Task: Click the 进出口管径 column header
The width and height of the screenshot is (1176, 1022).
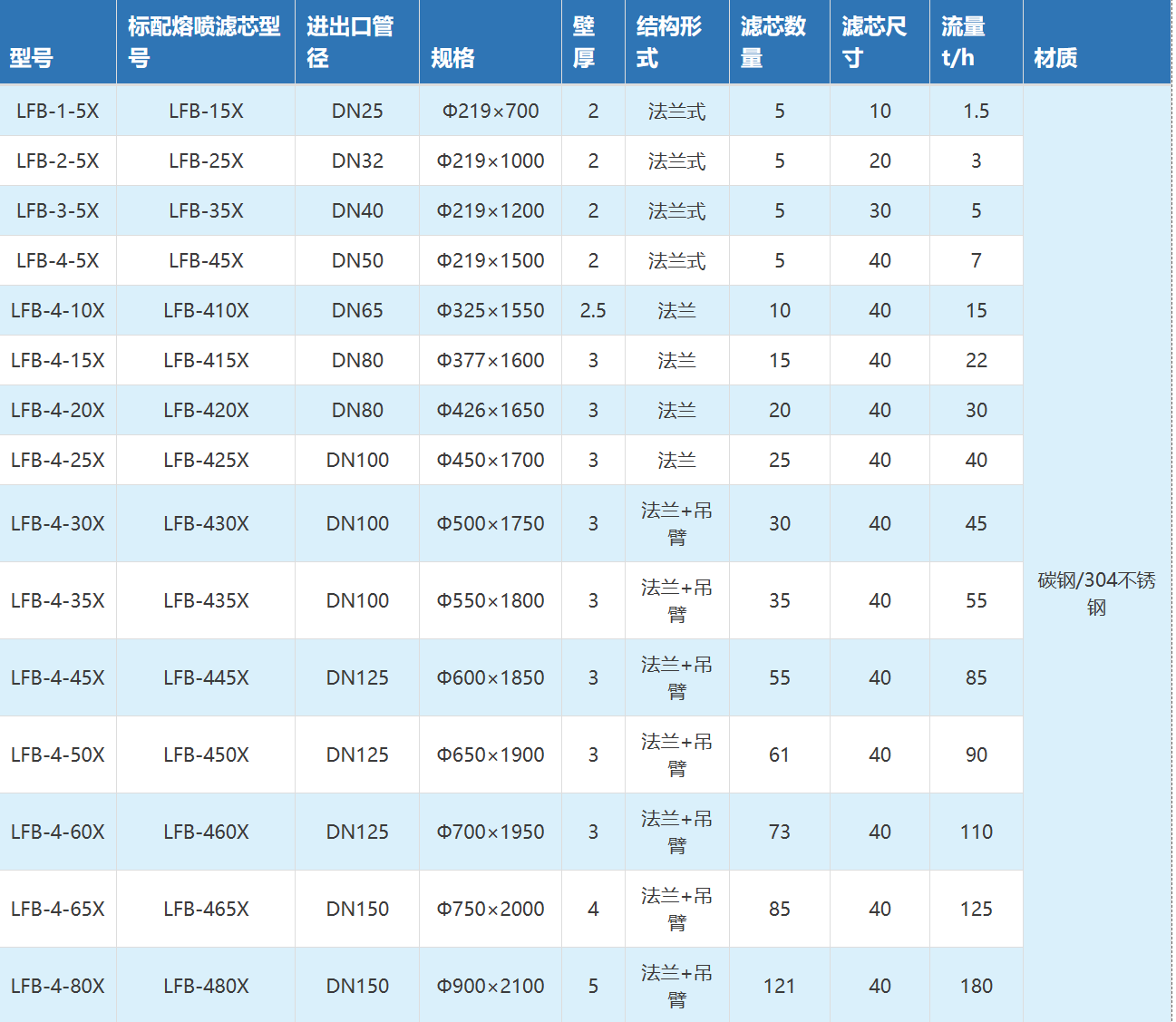Action: point(357,42)
